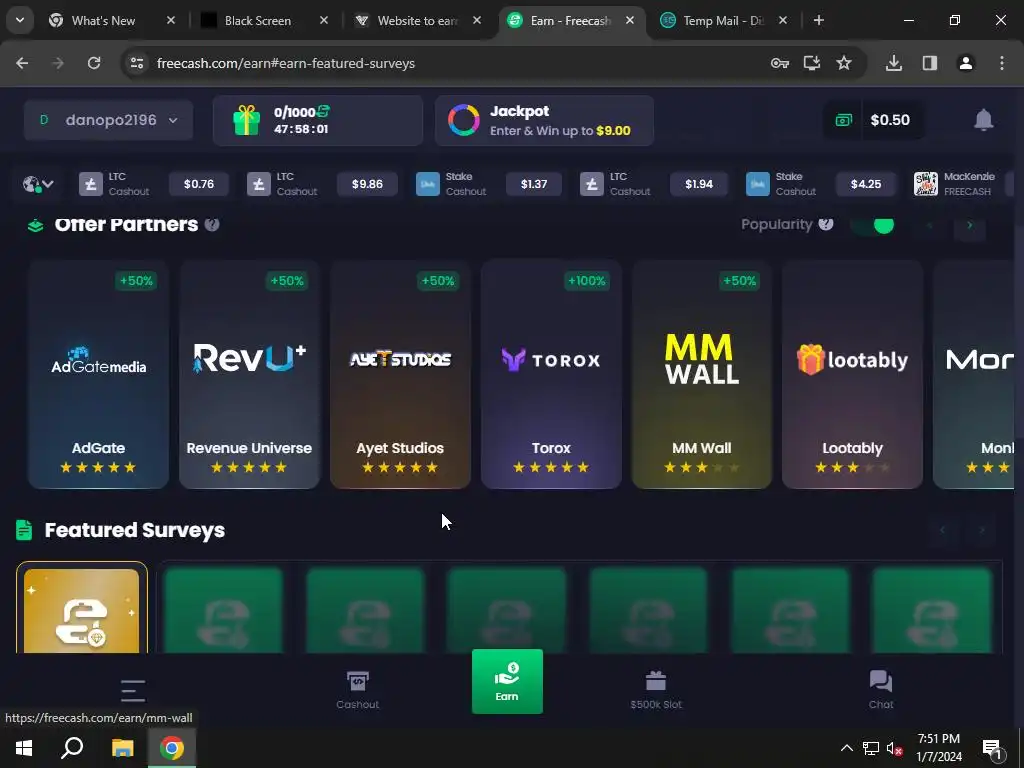
Task: Open the gold featured survey card
Action: pyautogui.click(x=82, y=608)
